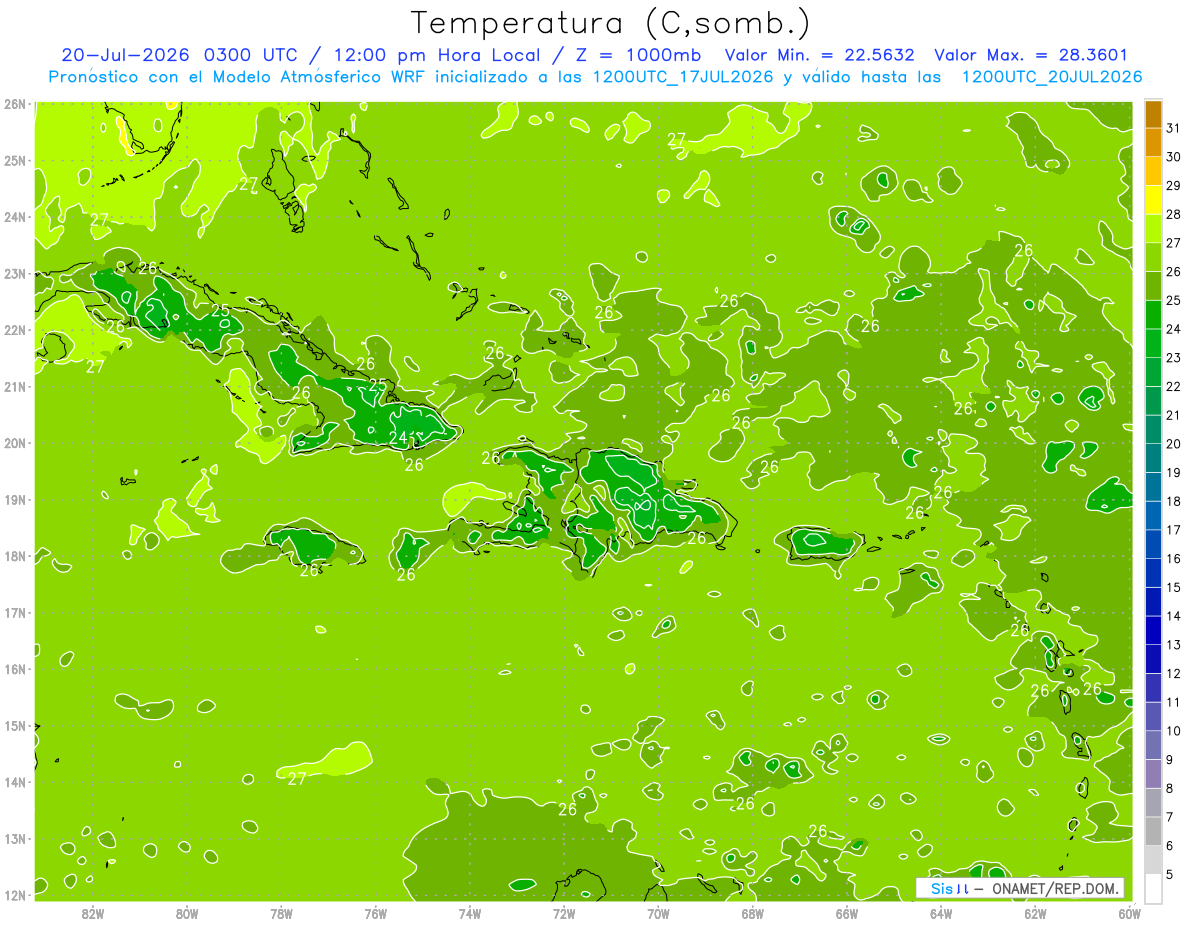Click the color scale value 20
Screen dimensions: 1200x927
pos(1173,444)
